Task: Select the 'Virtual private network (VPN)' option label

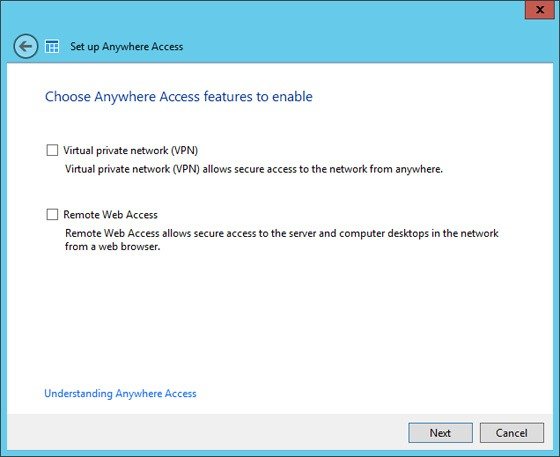Action: pos(130,150)
